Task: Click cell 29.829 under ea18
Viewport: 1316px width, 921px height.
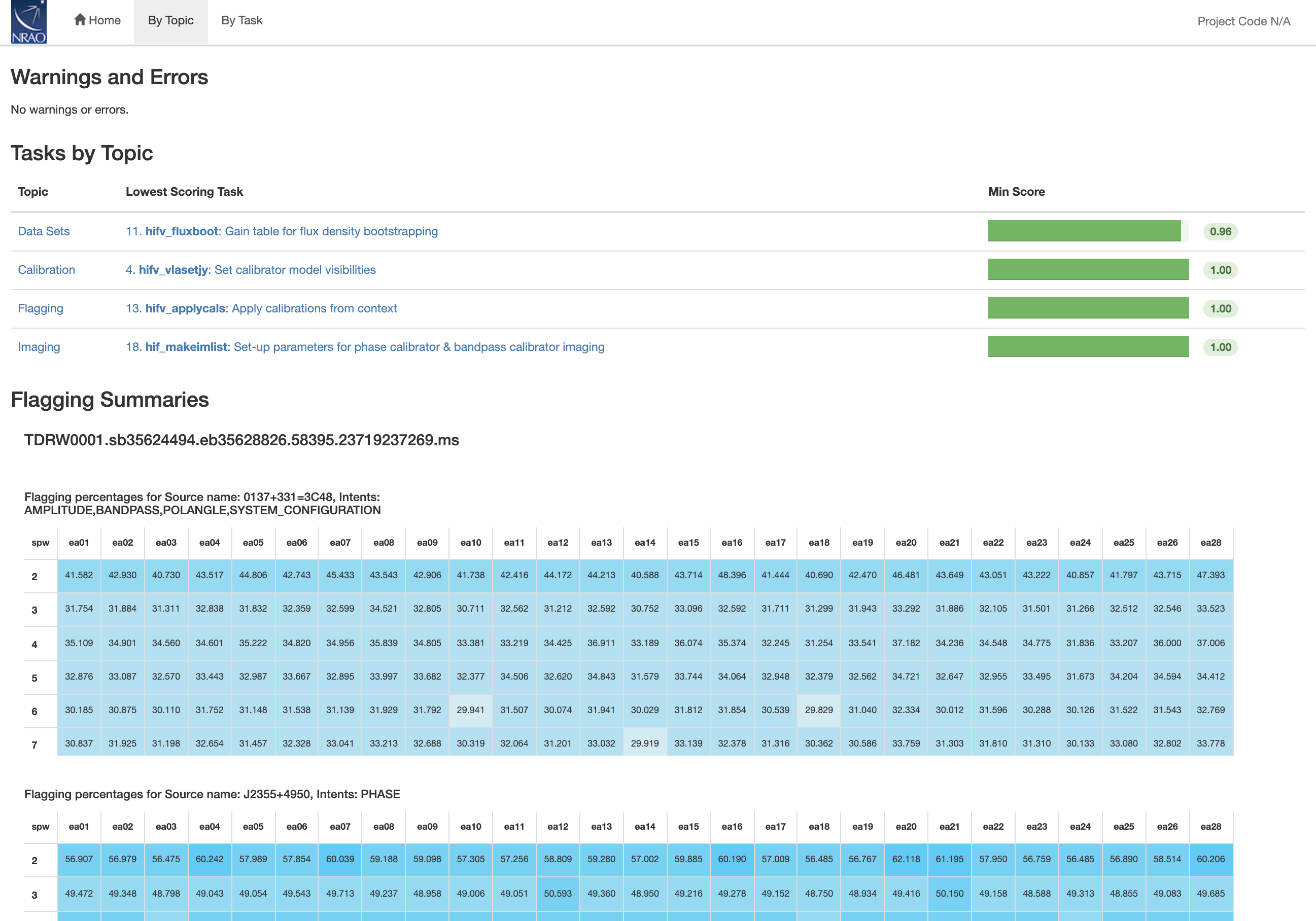Action: 818,710
